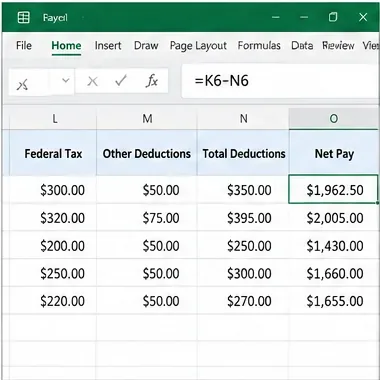This screenshot has width=380, height=380.
Task: Select the $1,962.50 net pay cell
Action: pyautogui.click(x=333, y=189)
